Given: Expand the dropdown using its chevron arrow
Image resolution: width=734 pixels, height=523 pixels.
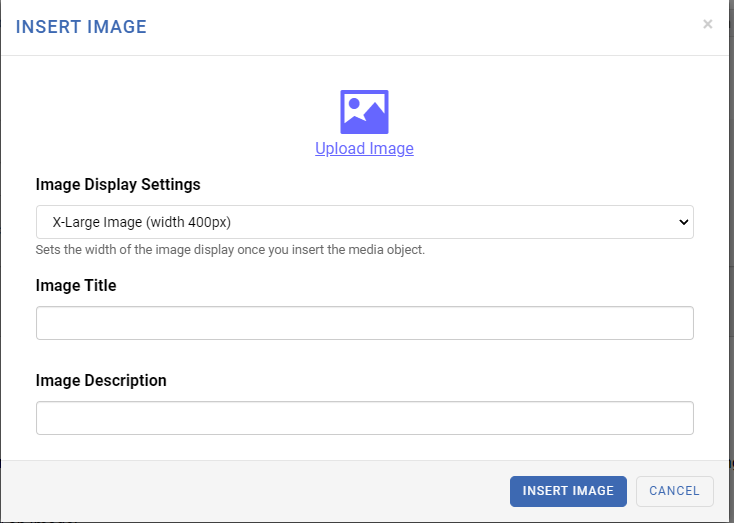Looking at the screenshot, I should [683, 222].
